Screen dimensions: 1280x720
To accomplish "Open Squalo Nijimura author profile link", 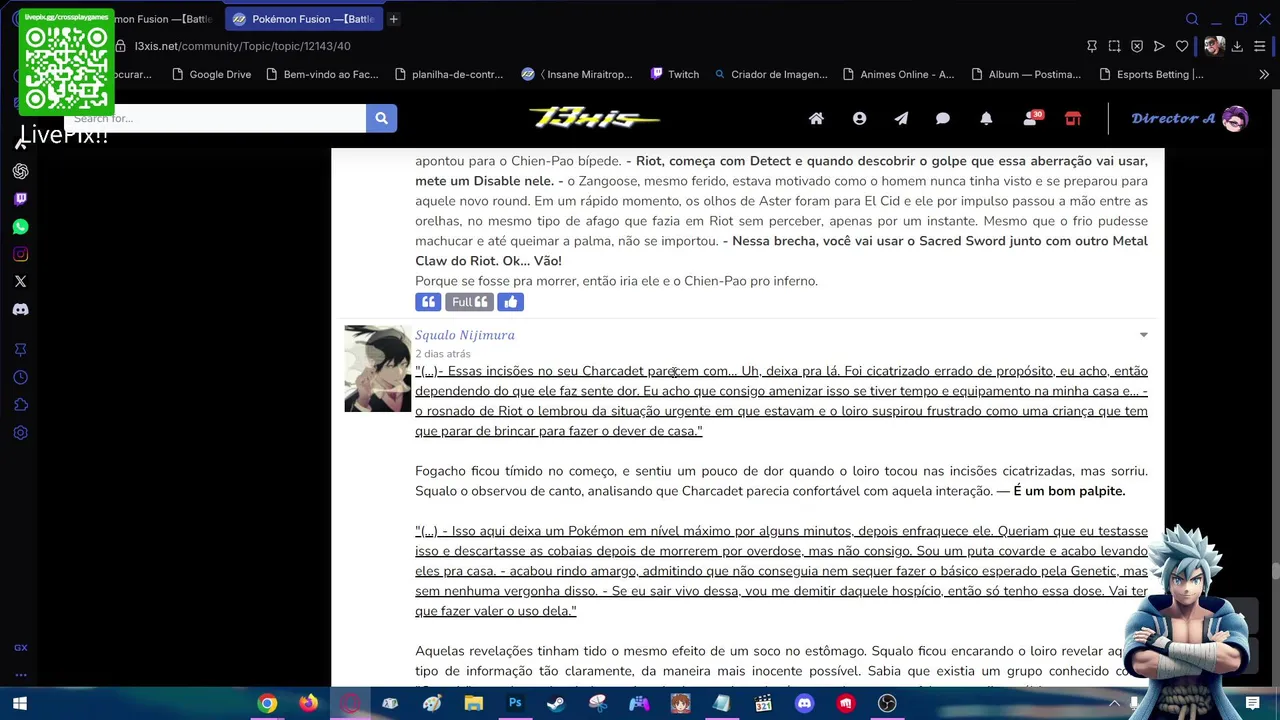I will point(465,335).
